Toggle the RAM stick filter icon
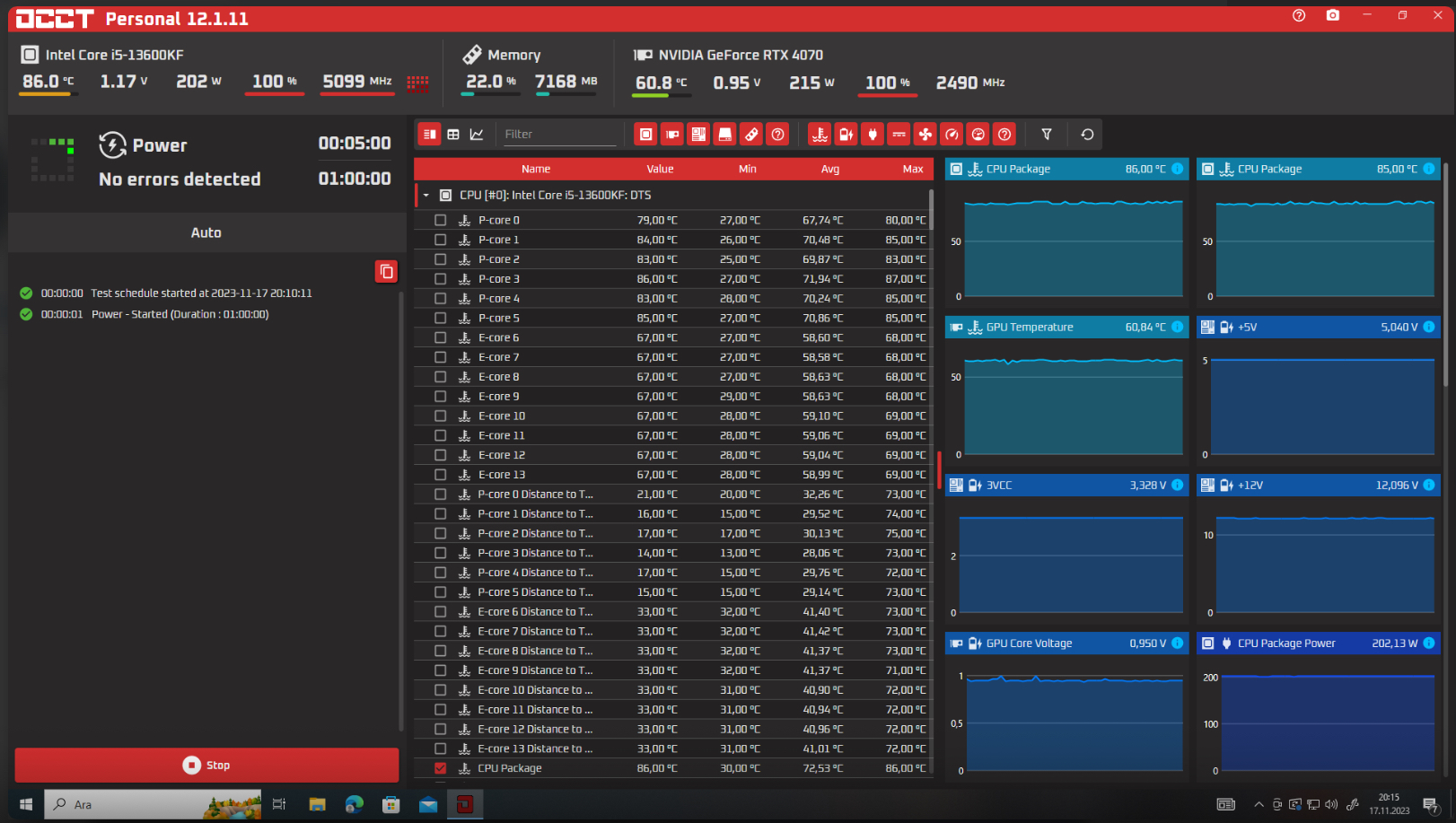This screenshot has height=823, width=1456. (751, 135)
